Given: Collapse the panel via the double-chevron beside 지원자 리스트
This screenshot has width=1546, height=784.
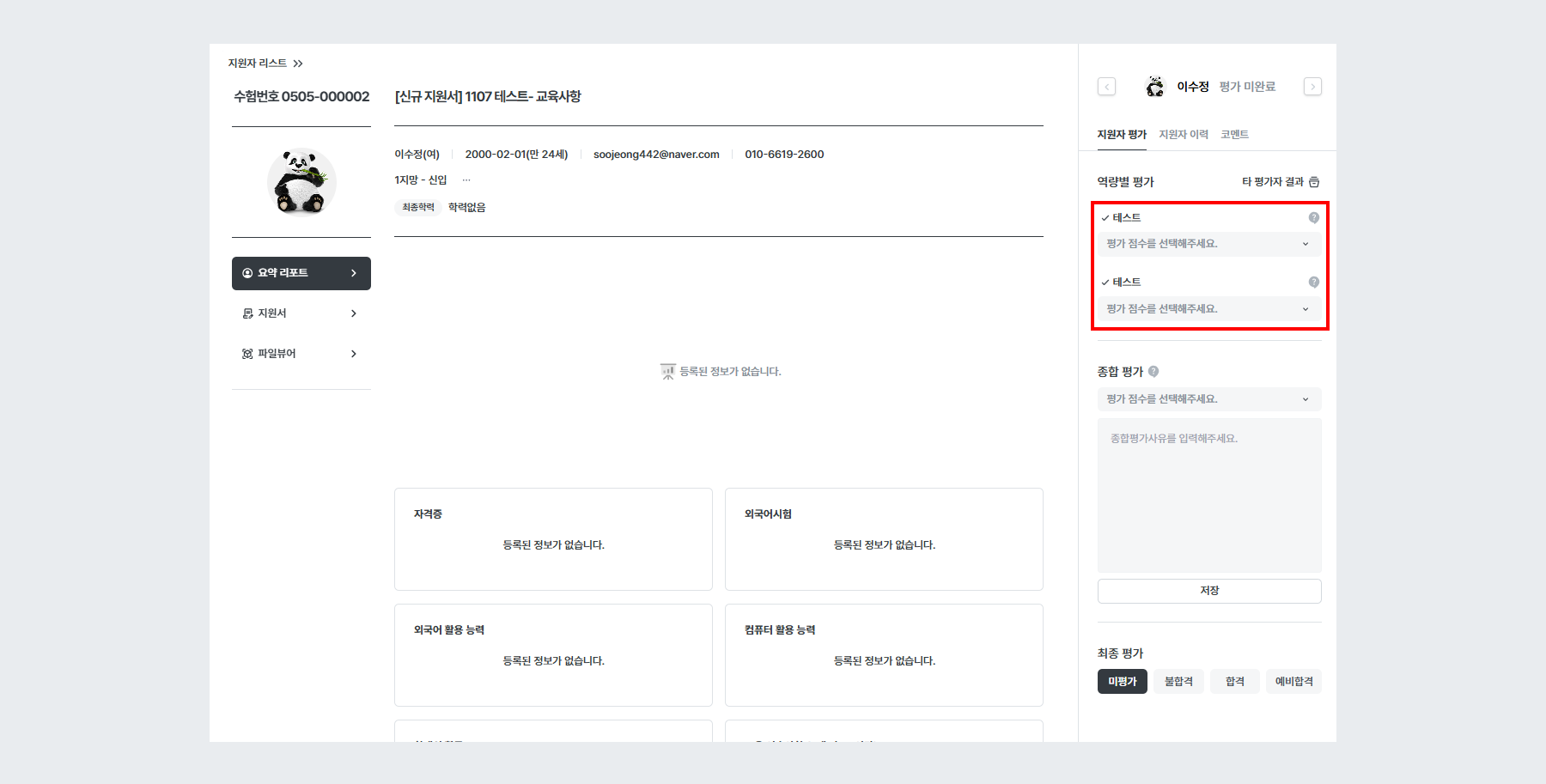Looking at the screenshot, I should click(298, 63).
